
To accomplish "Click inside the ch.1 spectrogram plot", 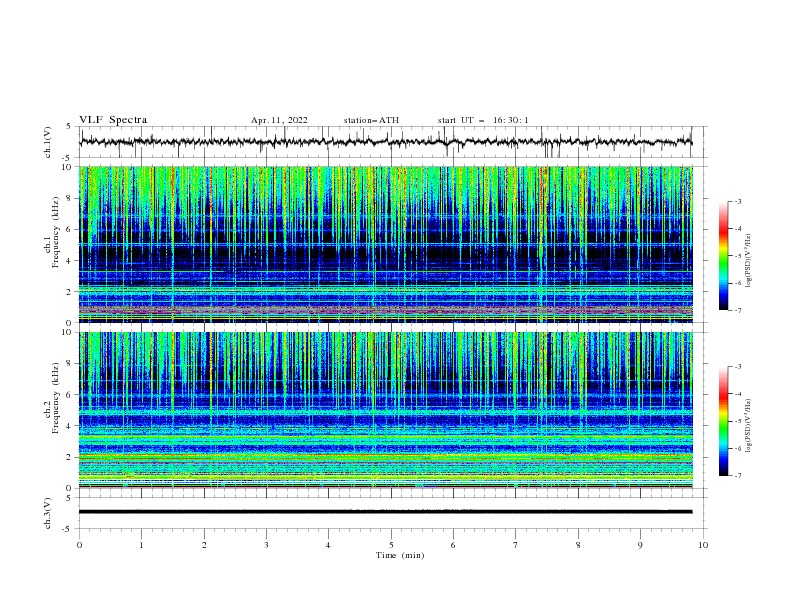I will [x=386, y=244].
